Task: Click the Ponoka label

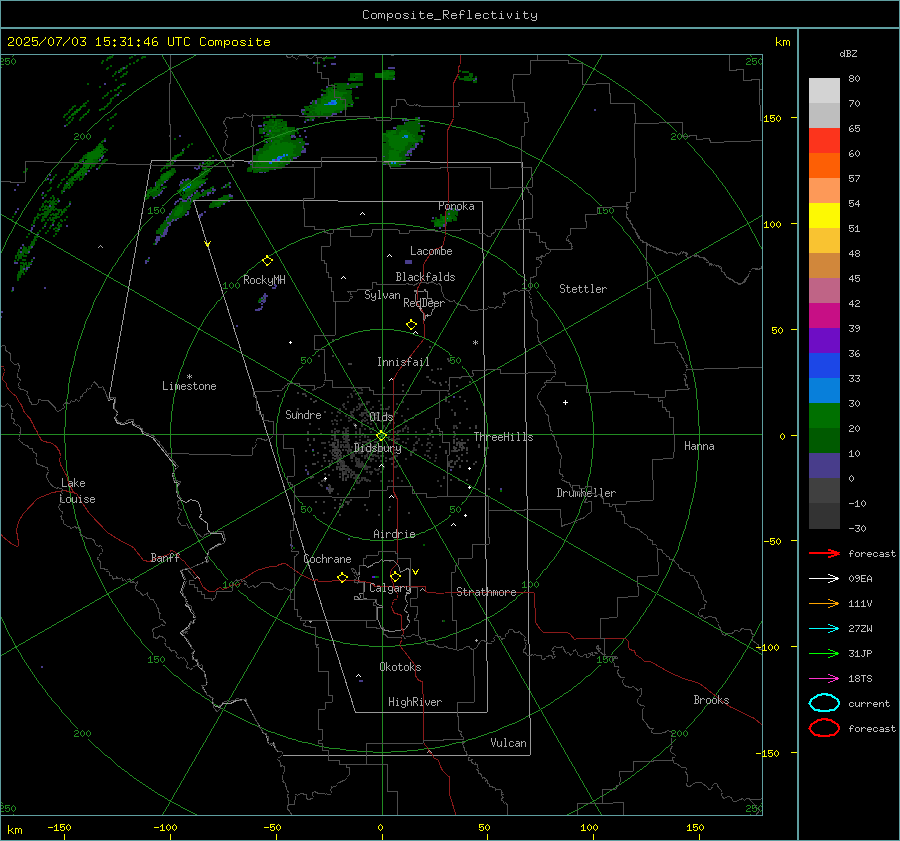Action: point(456,206)
